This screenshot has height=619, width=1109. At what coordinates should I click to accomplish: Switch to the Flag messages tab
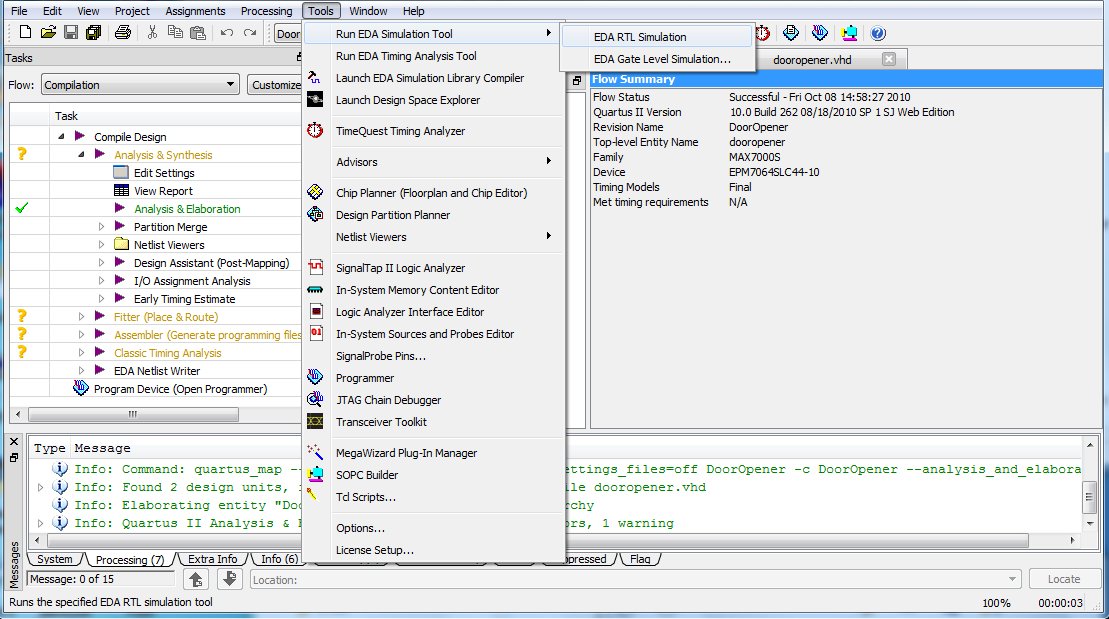click(x=640, y=559)
